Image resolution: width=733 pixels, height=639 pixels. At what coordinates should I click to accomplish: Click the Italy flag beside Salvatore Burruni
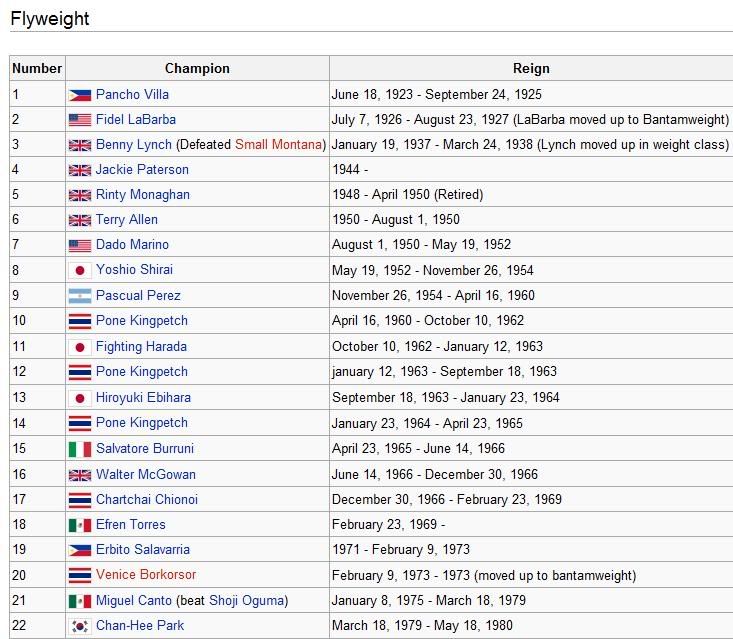(79, 449)
